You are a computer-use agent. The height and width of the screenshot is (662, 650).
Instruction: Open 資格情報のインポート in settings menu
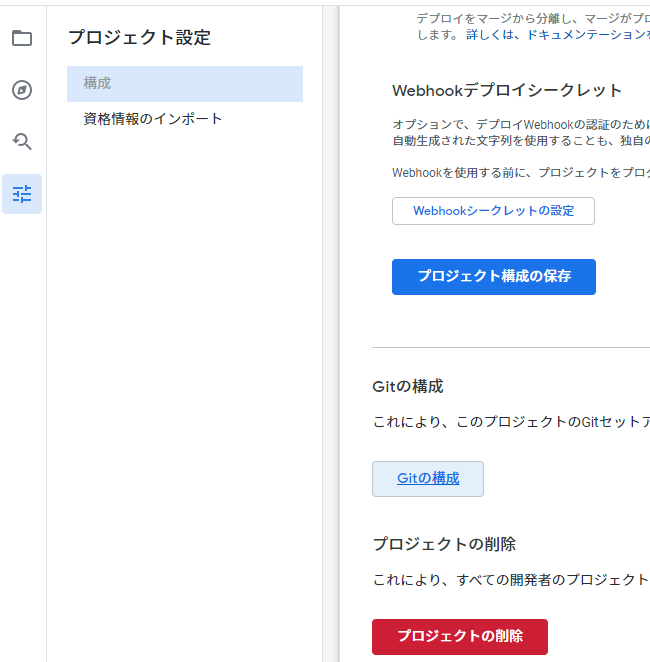(x=153, y=119)
